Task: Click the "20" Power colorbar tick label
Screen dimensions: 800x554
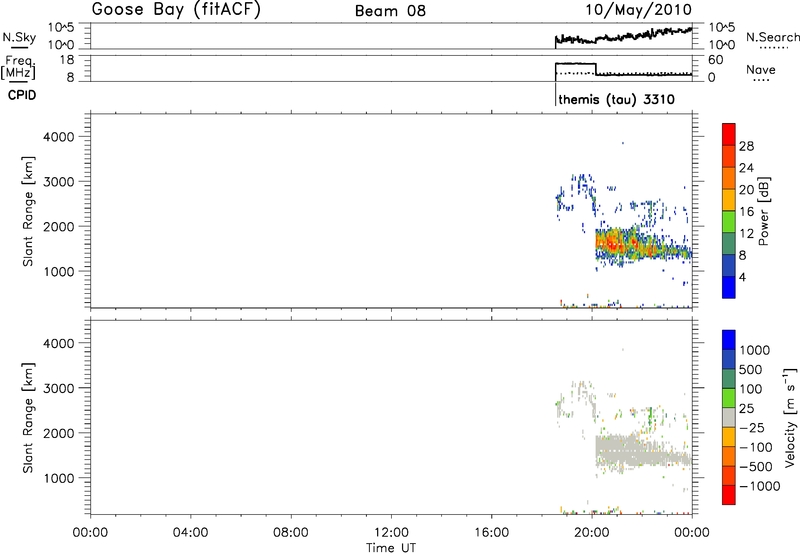Action: tap(746, 190)
